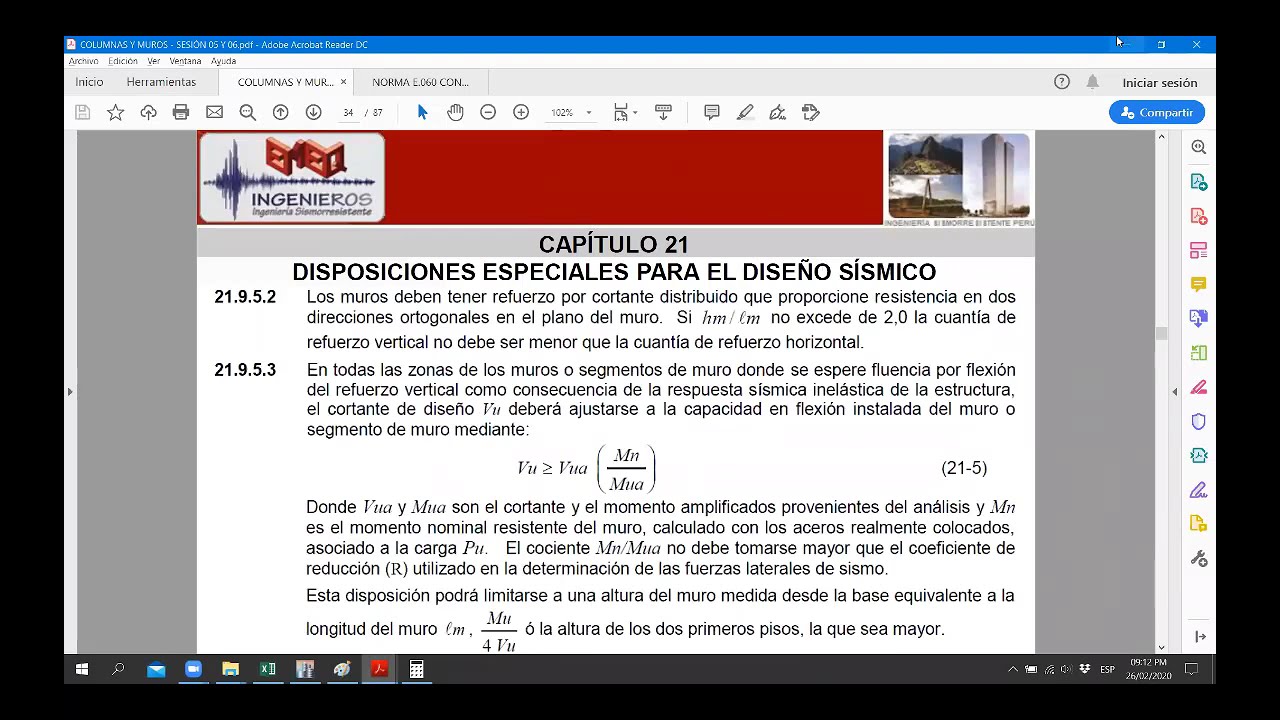Print the document with the printer icon
This screenshot has width=1280, height=720.
click(x=181, y=113)
